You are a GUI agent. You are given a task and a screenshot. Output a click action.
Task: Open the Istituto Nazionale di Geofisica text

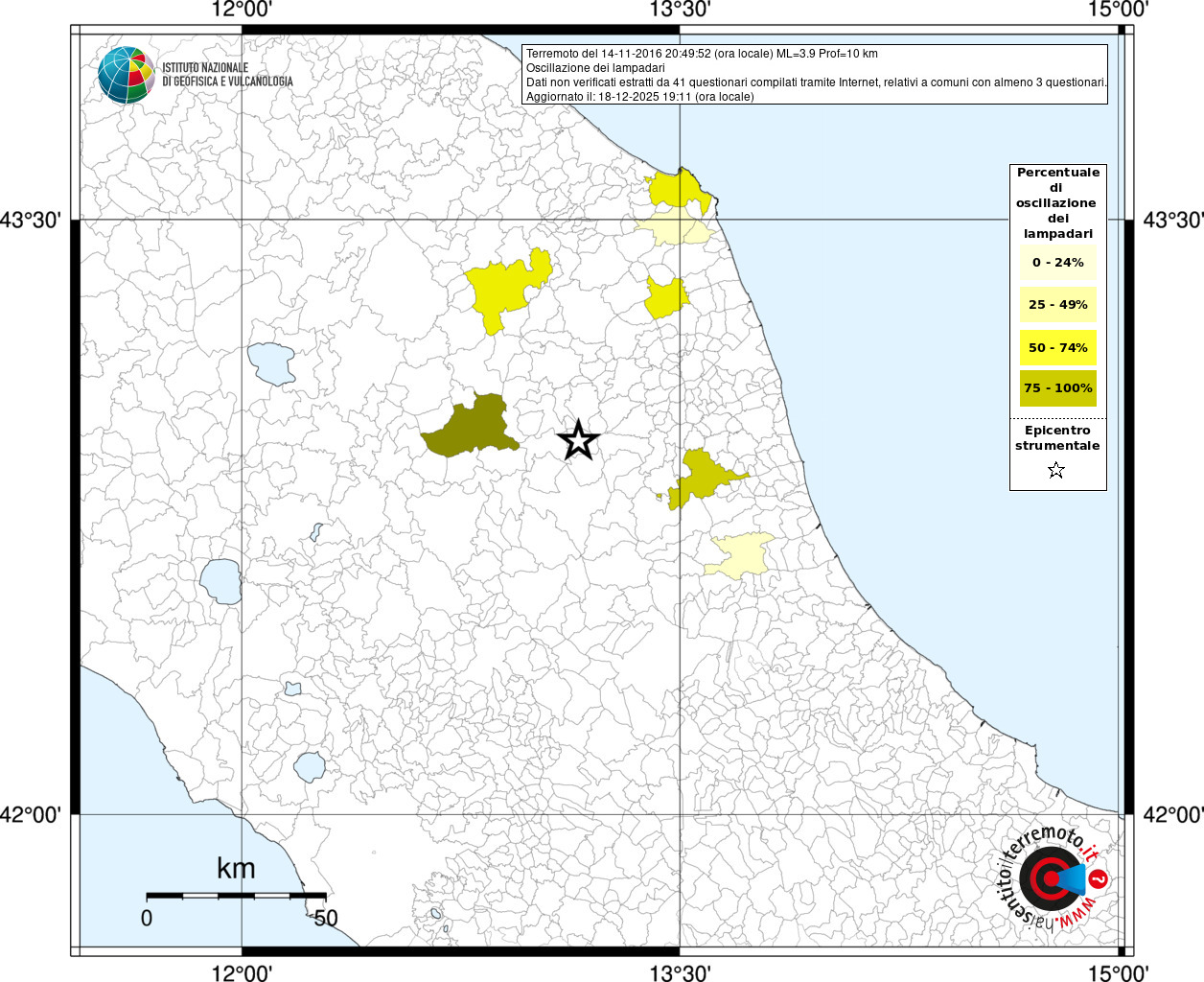(x=226, y=75)
